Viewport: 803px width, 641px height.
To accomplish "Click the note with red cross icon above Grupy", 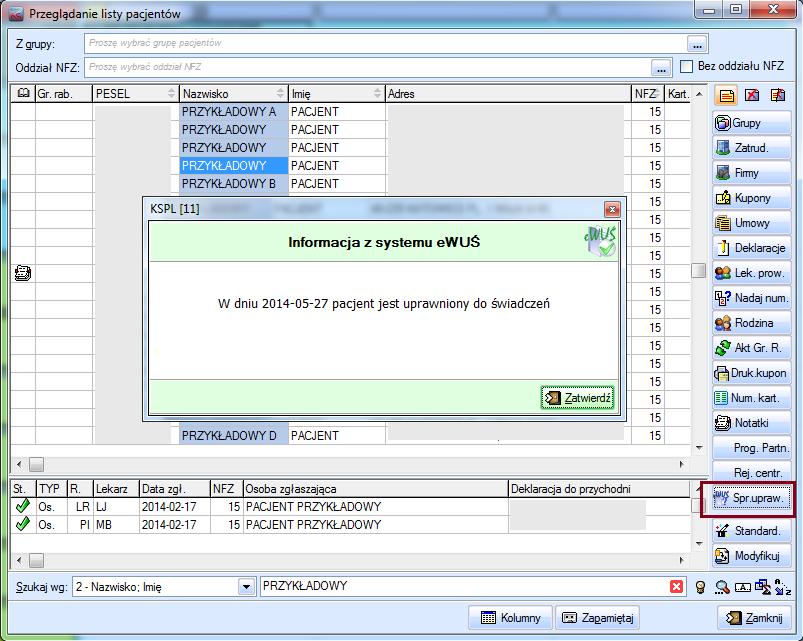I will tap(777, 95).
